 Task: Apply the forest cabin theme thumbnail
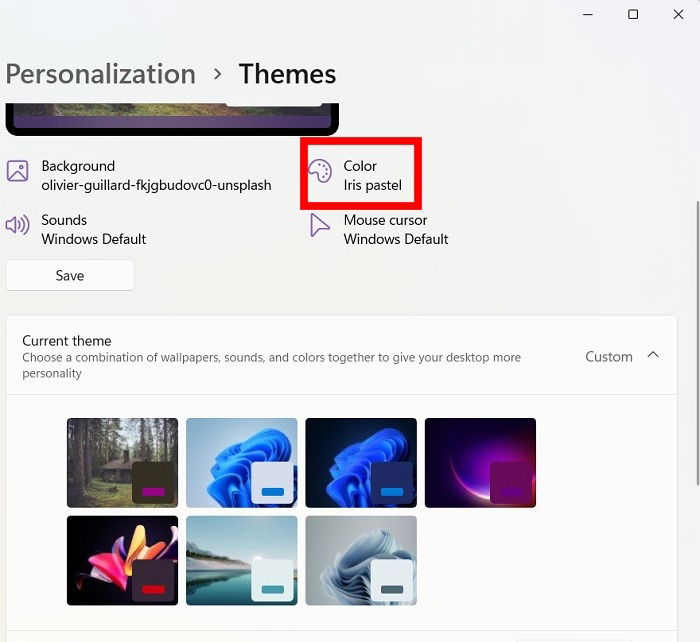pos(122,463)
